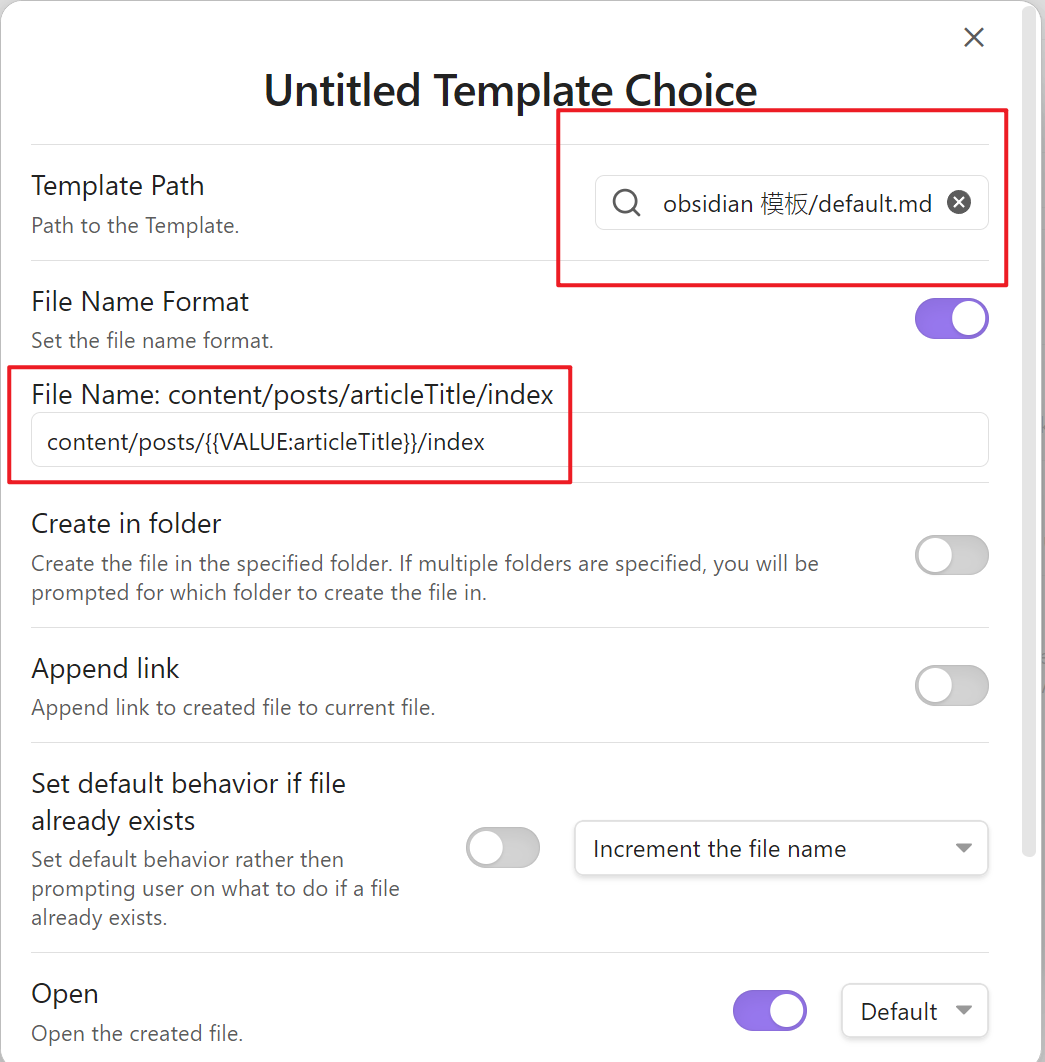Enable default behavior if file exists toggle
This screenshot has height=1062, width=1045.
pos(503,848)
